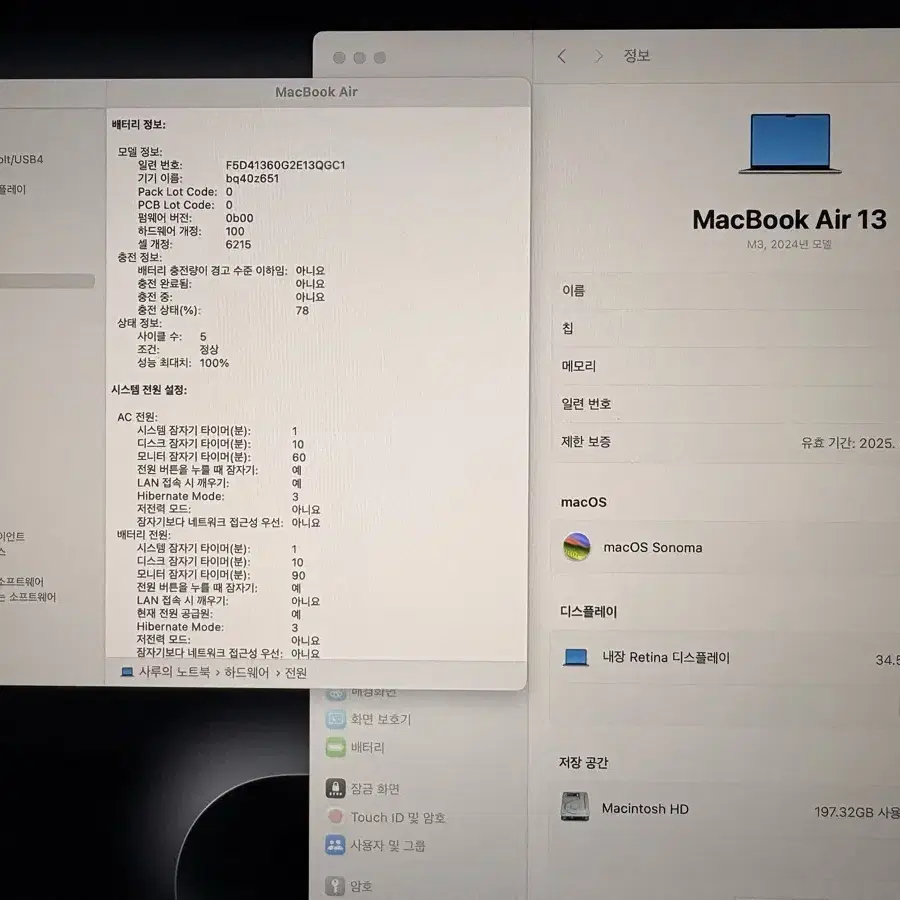The height and width of the screenshot is (900, 900).
Task: Click the 배터리 전원 section label
Action: tap(143, 535)
